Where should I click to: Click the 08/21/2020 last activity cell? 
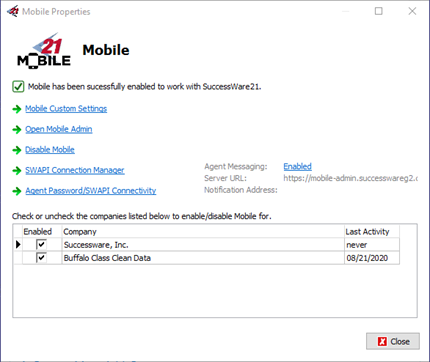click(372, 258)
